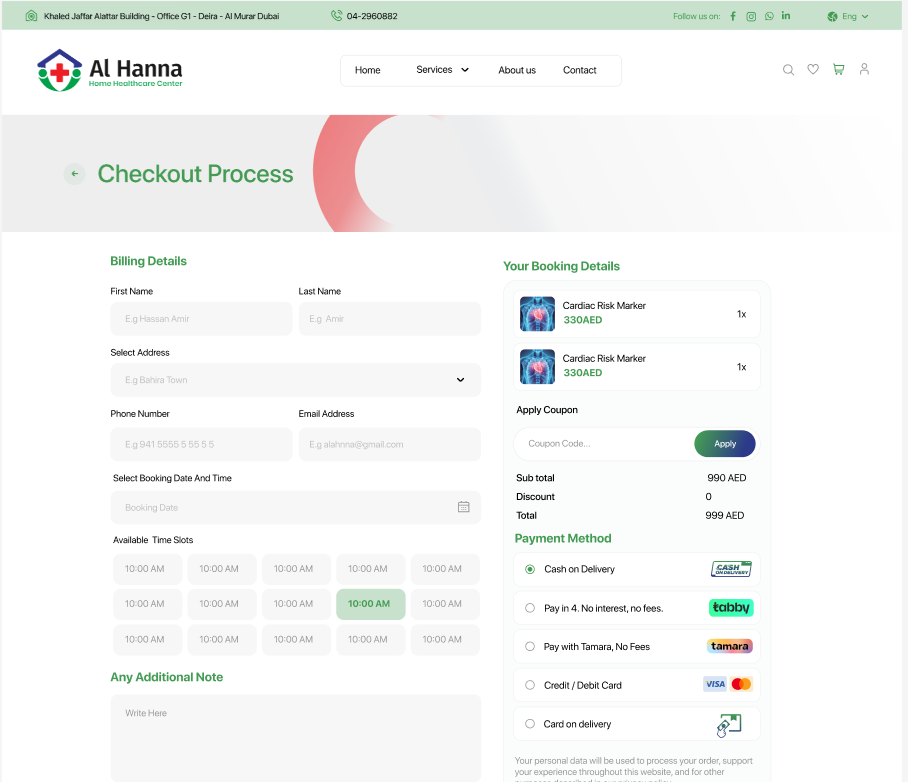The width and height of the screenshot is (908, 782).
Task: Go back using the arrow beside Checkout Process
Action: (x=74, y=174)
